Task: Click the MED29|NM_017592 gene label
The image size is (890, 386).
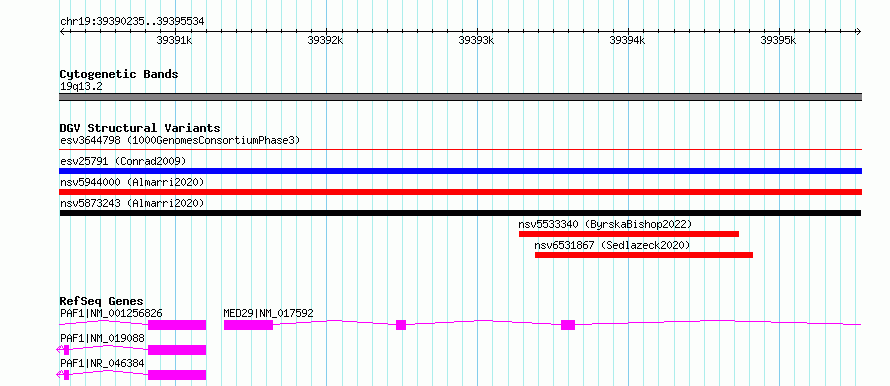Action: click(268, 313)
